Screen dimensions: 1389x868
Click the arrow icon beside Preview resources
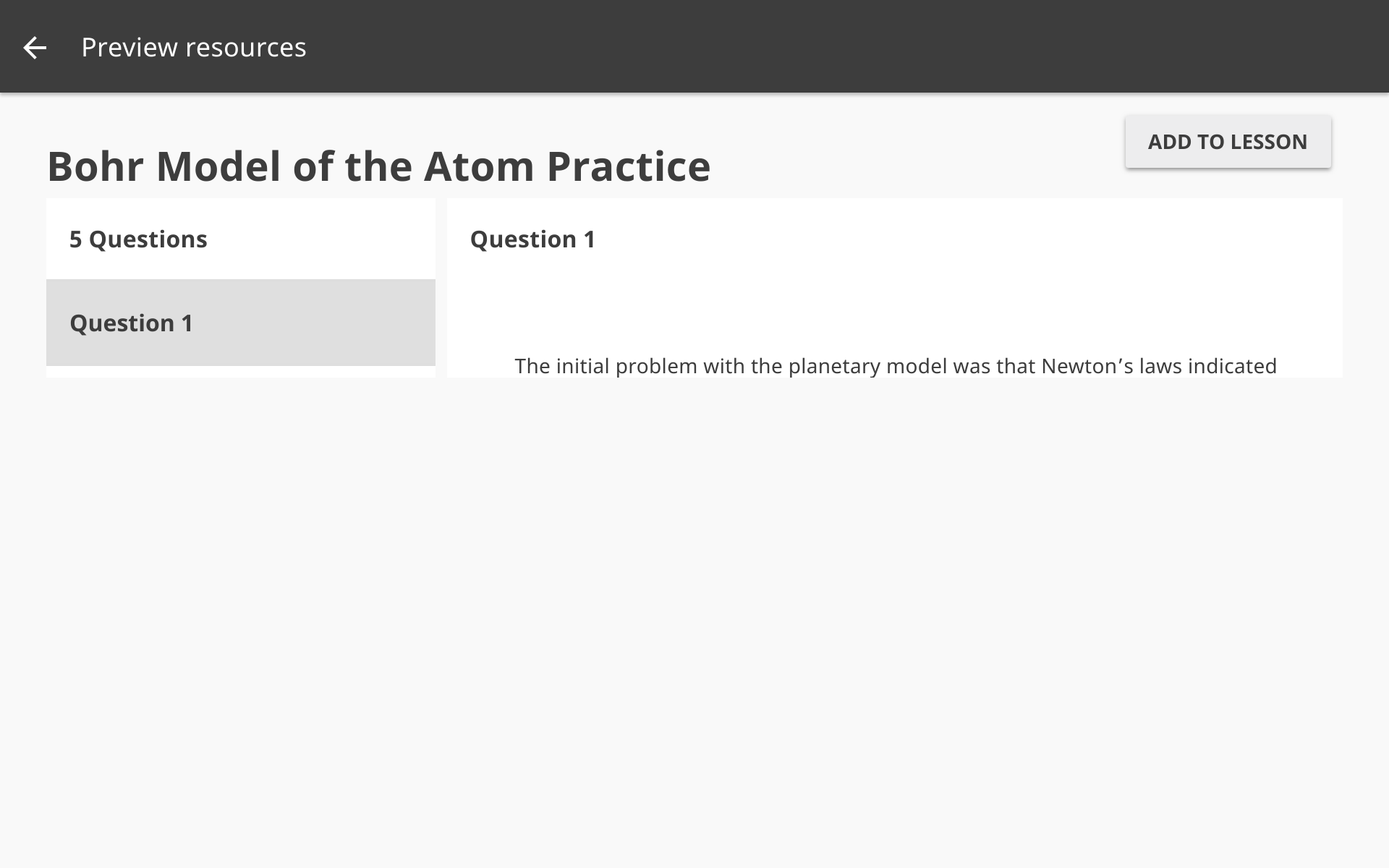click(x=35, y=46)
